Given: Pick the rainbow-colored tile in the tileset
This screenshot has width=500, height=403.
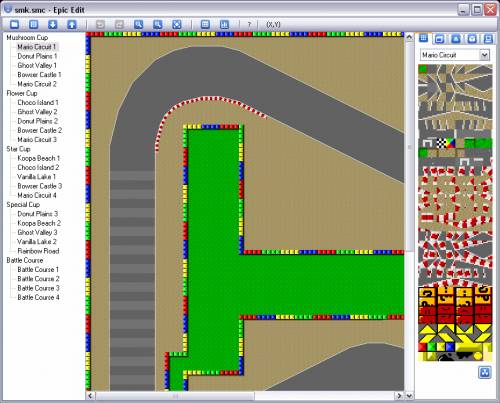Looking at the screenshot, I should click(x=451, y=143).
